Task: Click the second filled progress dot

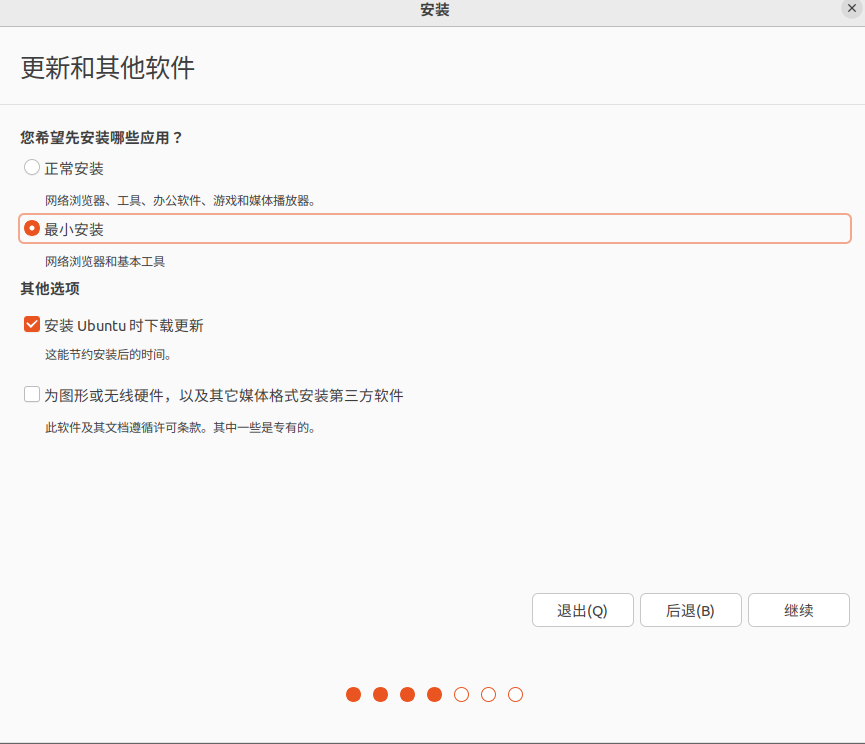Action: [x=381, y=694]
